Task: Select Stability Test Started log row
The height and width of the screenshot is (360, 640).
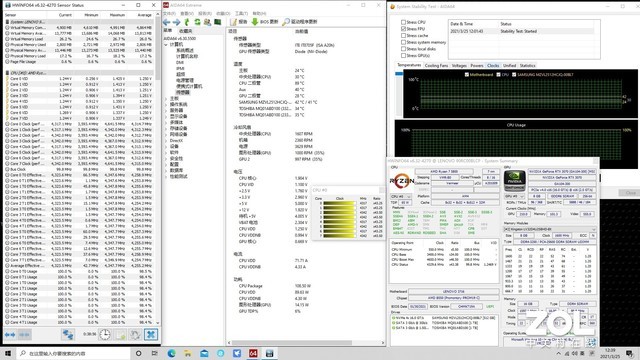Action: point(521,31)
